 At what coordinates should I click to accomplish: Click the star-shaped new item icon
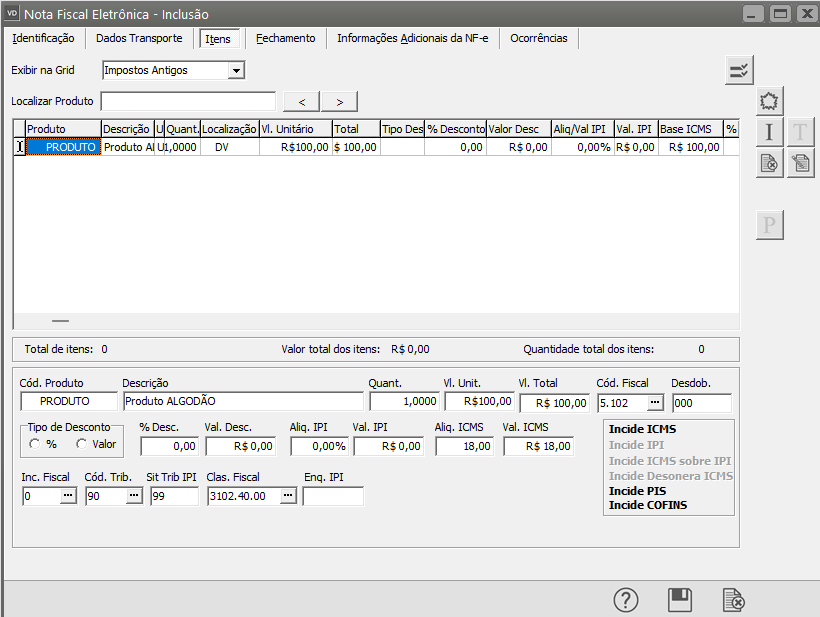[769, 101]
